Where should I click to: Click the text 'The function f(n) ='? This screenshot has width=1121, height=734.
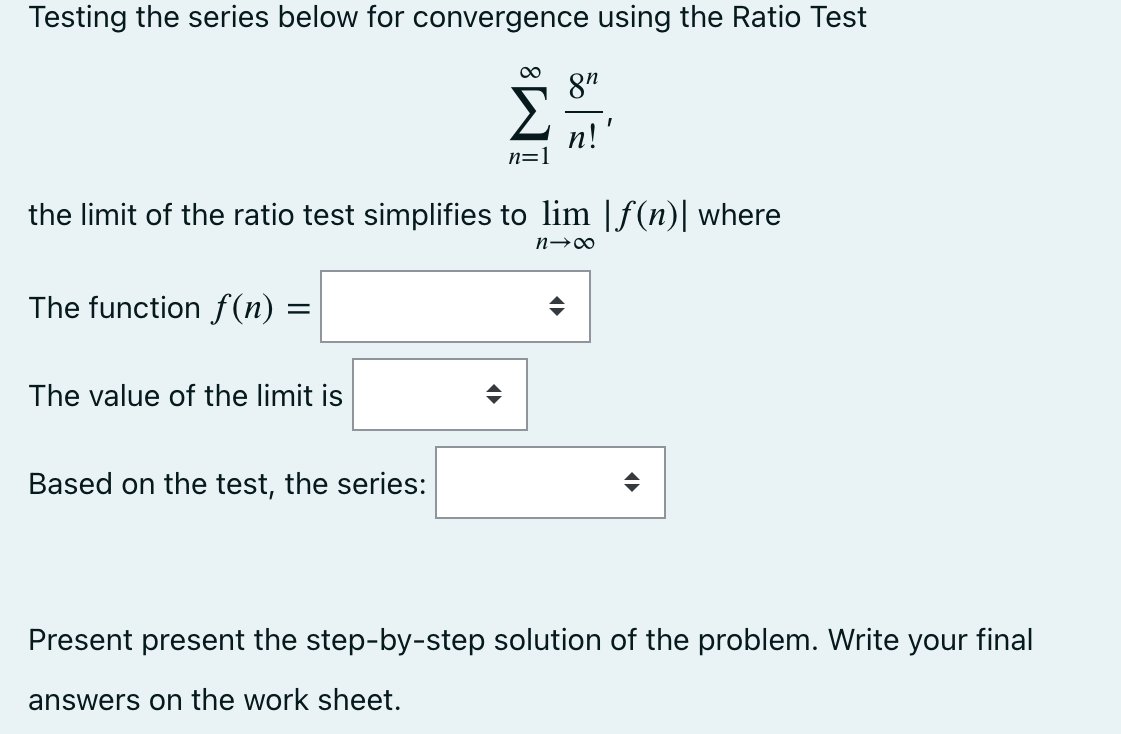click(160, 307)
